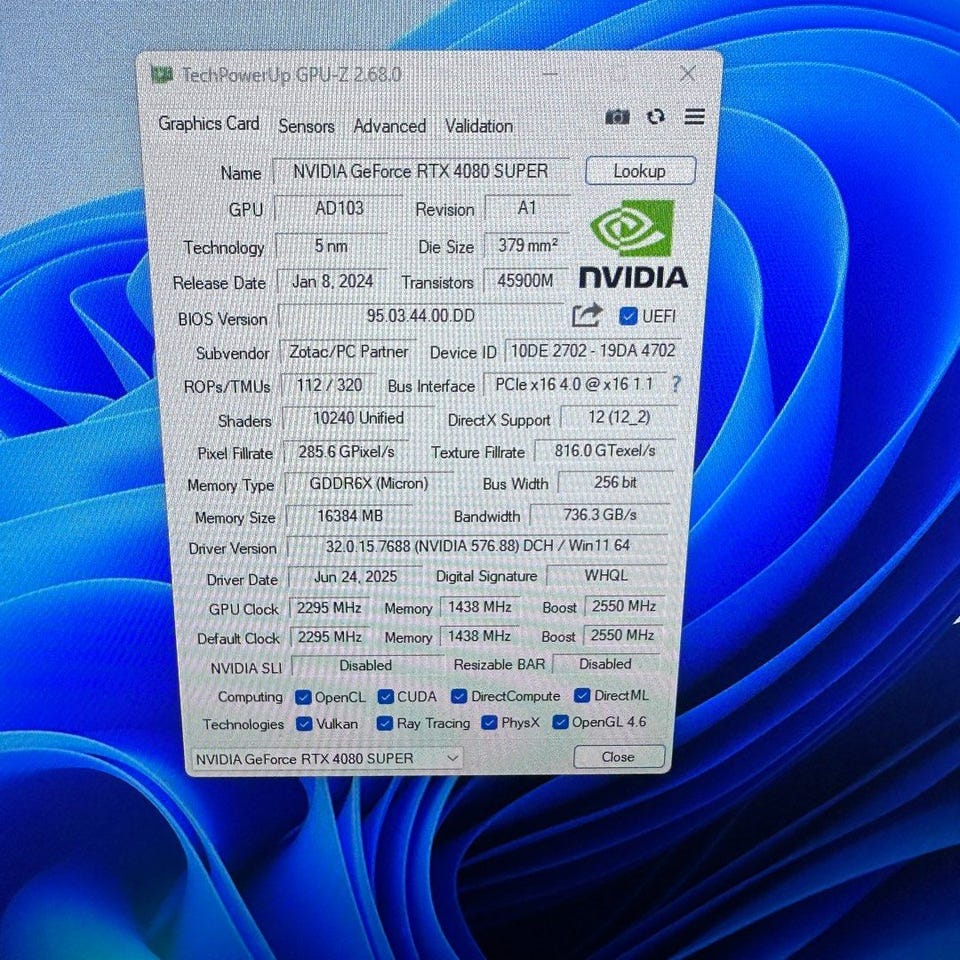Image resolution: width=960 pixels, height=960 pixels.
Task: Click the Shaders value 10240 Unified
Action: pos(358,419)
